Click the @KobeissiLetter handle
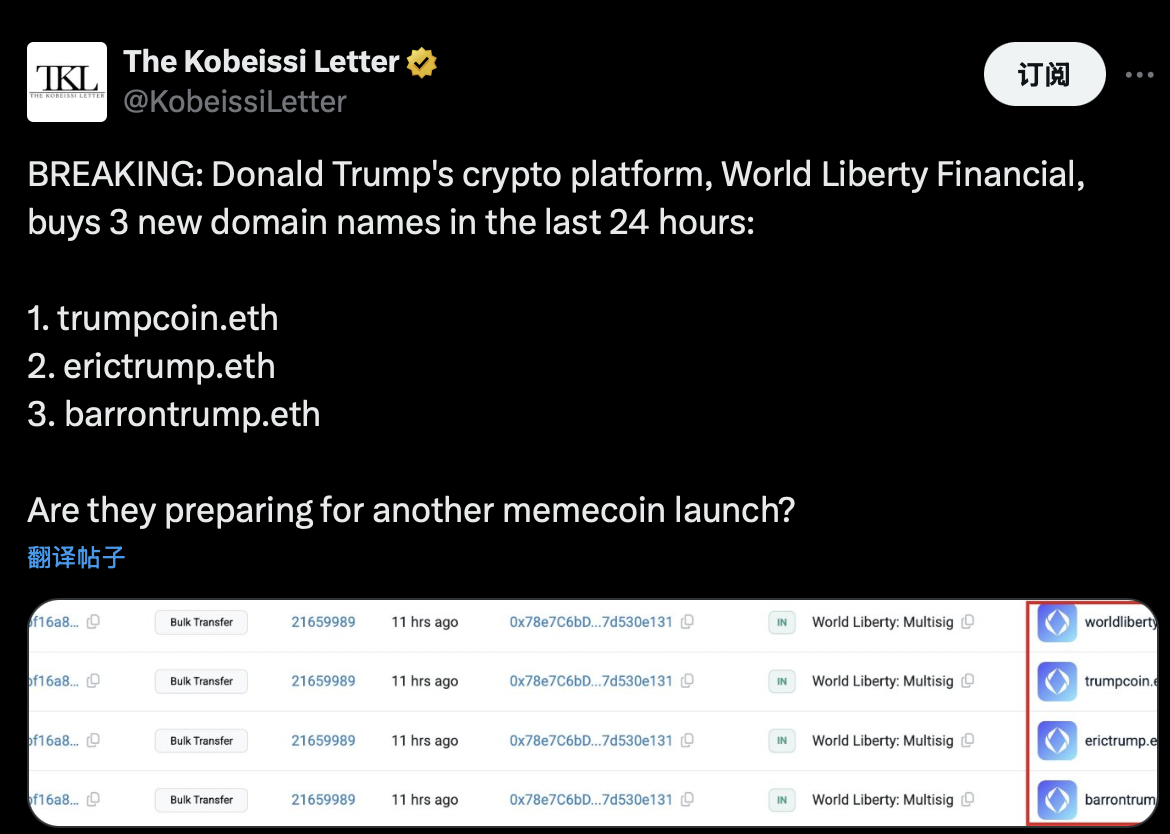This screenshot has width=1170, height=834. (235, 101)
